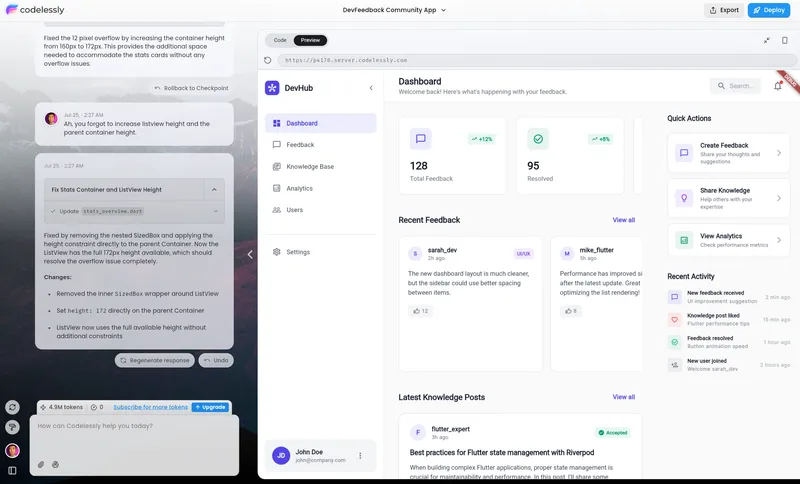Click the Create Feedback chat icon
Image resolution: width=800 pixels, height=484 pixels.
pyautogui.click(x=684, y=153)
